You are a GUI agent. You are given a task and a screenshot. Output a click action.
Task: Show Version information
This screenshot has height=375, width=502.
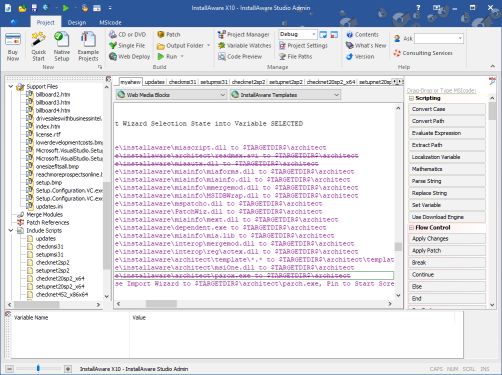pyautogui.click(x=360, y=56)
